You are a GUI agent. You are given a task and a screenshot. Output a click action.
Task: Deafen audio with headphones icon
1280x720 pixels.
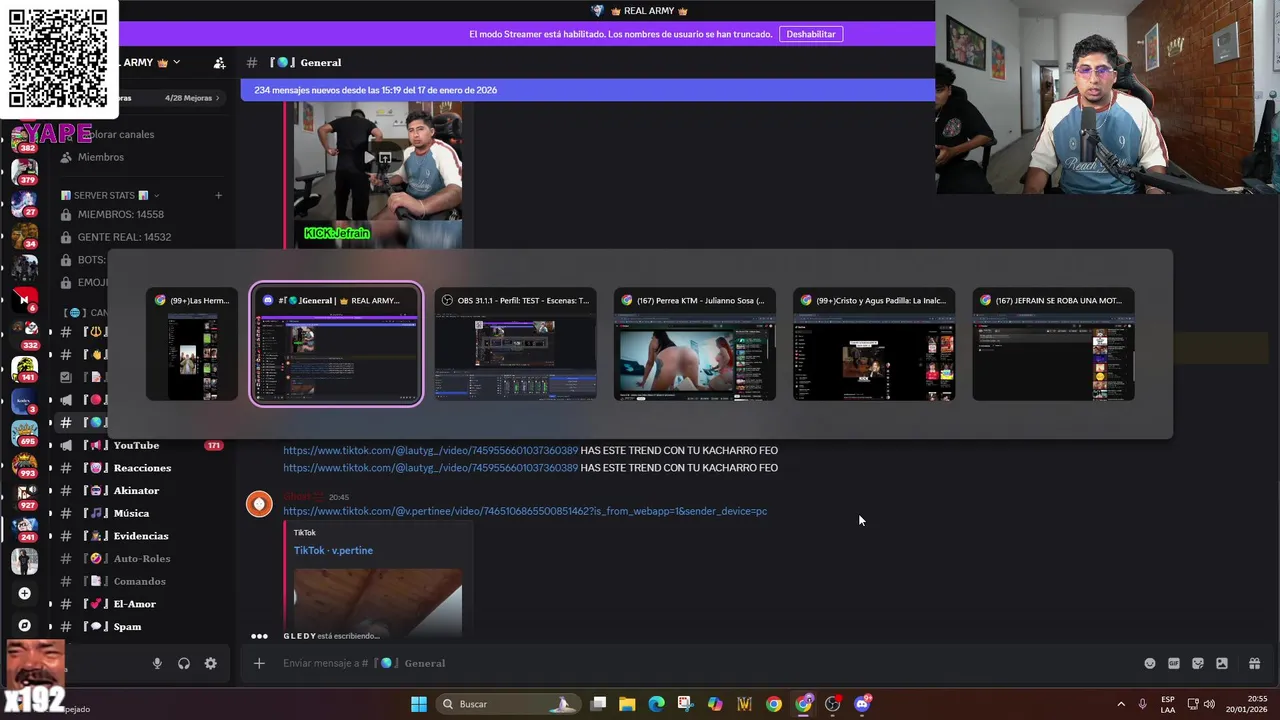tap(184, 663)
